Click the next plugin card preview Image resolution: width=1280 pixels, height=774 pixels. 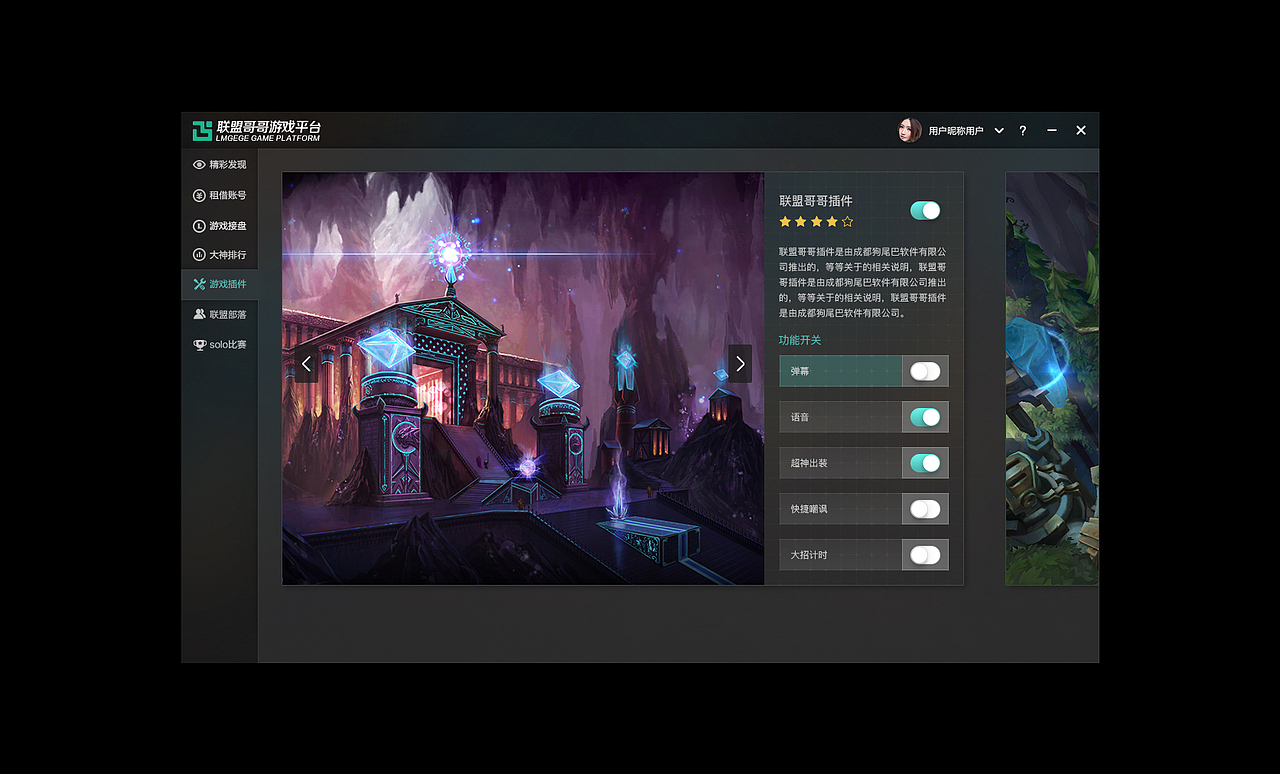pos(1052,378)
